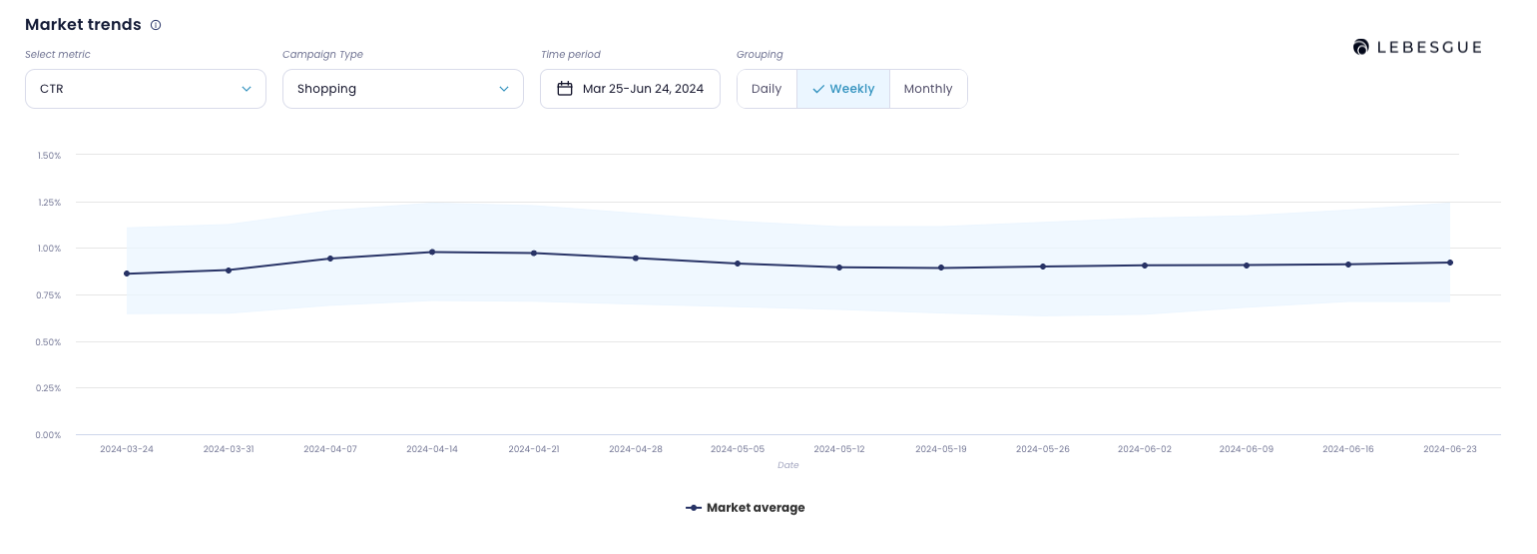Click the info icon beside Market trends
The width and height of the screenshot is (1537, 554).
(155, 25)
